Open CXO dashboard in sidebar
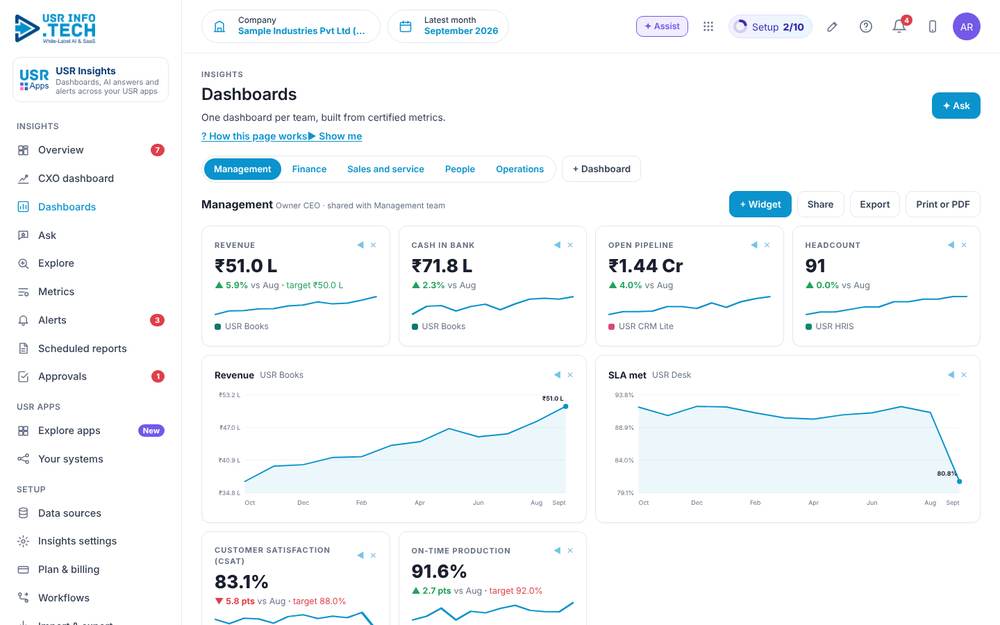Viewport: 1000px width, 625px height. (91, 179)
